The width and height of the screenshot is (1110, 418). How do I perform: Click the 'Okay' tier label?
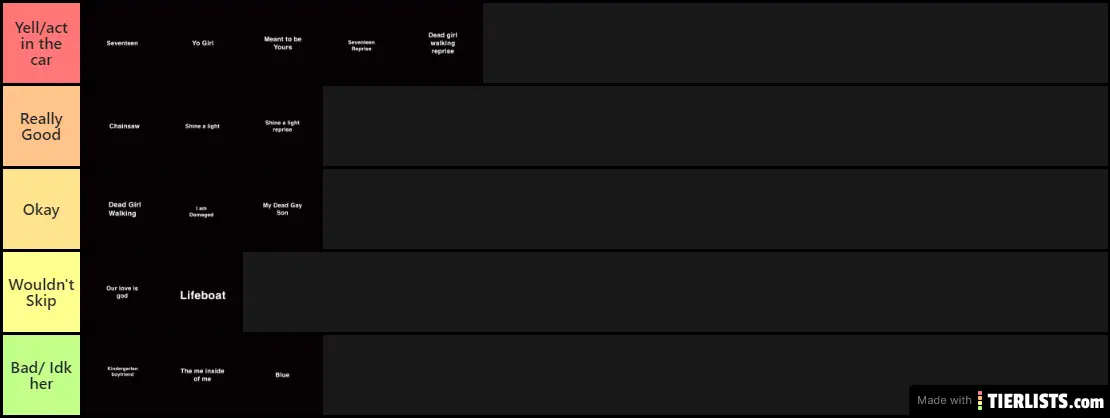(x=41, y=210)
